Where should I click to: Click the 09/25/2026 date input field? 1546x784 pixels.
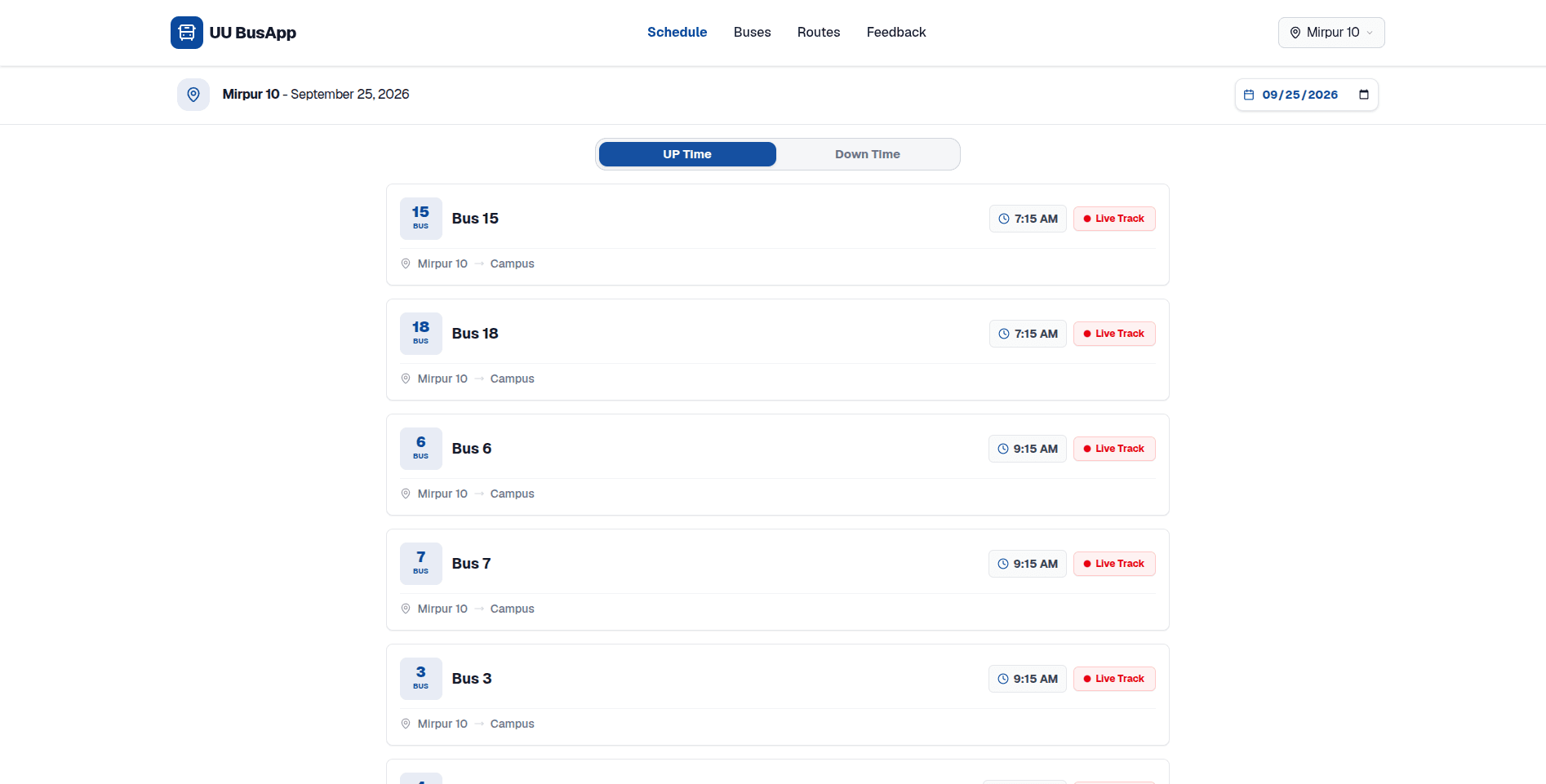(x=1306, y=95)
